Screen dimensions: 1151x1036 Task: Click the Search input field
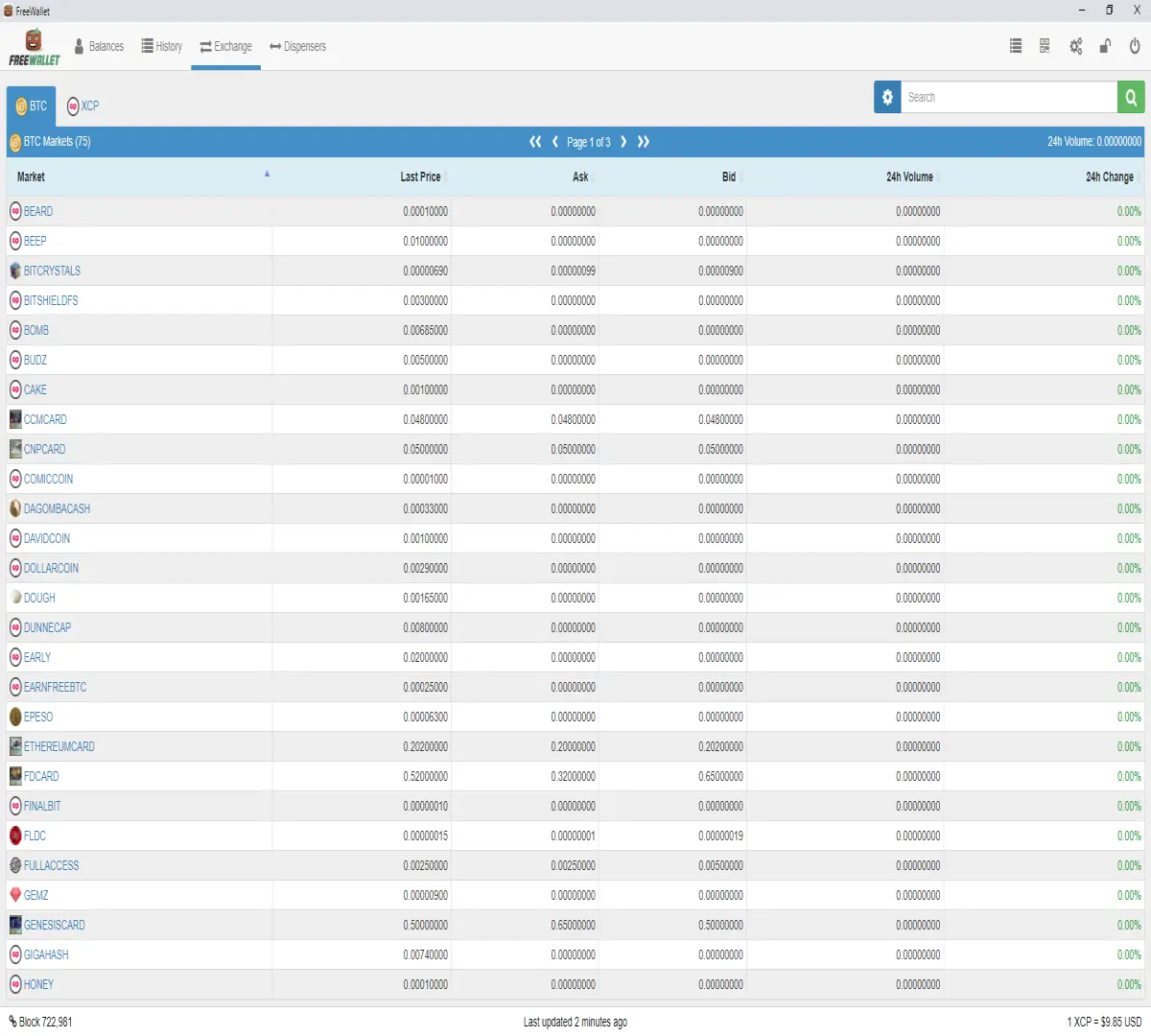point(1009,97)
